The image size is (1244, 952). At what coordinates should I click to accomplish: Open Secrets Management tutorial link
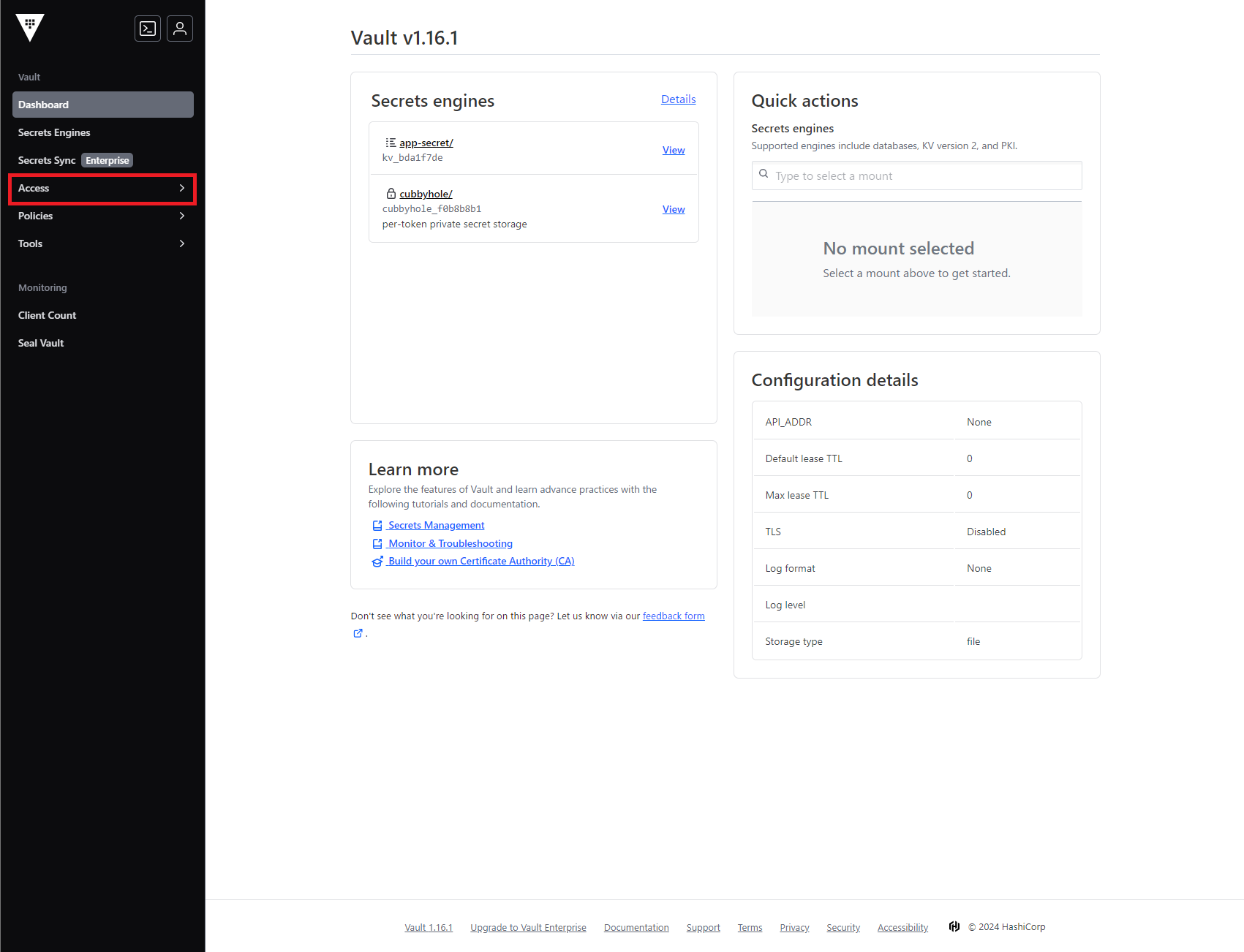[437, 525]
